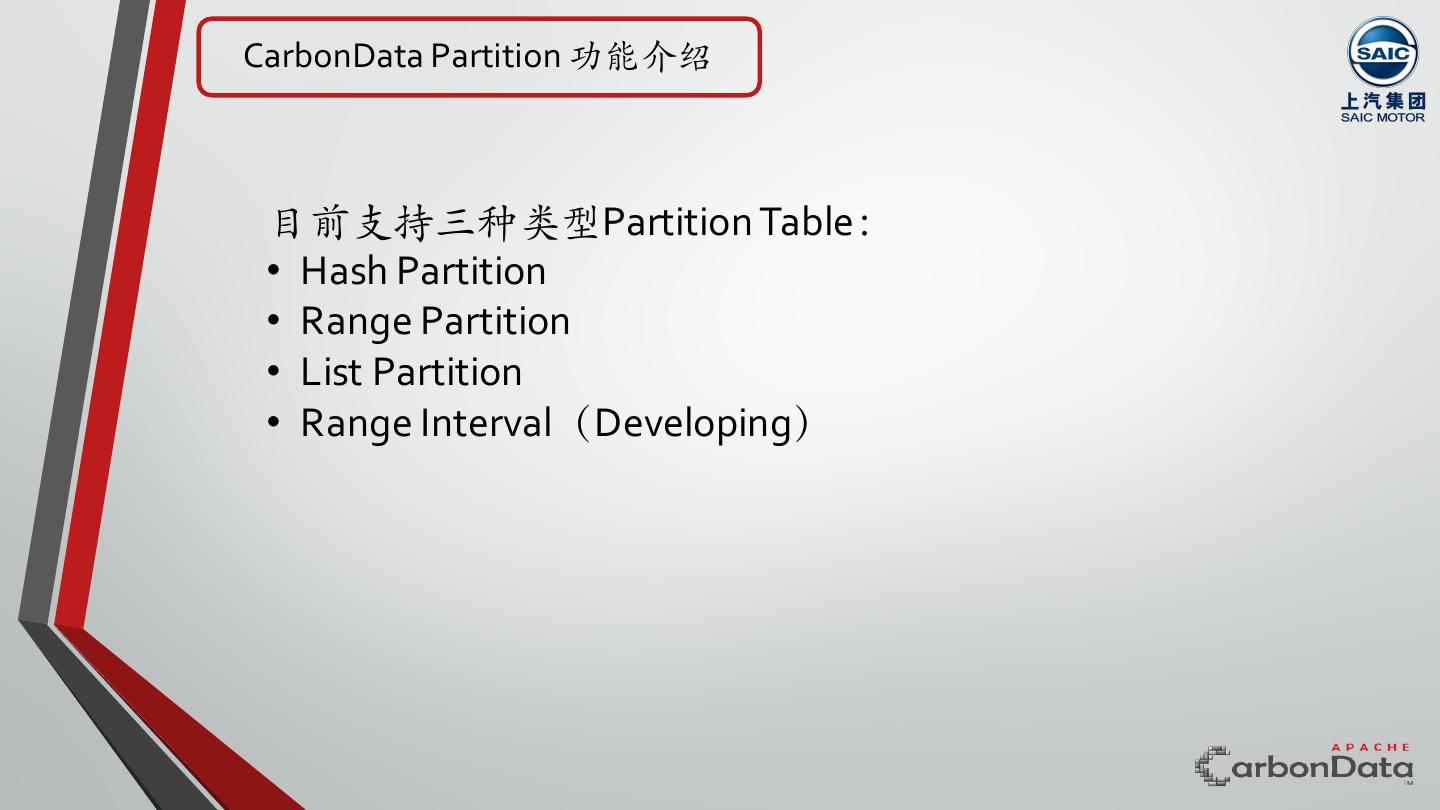Select the Hash Partition bullet text
Screen dimensions: 1440x810
tap(423, 271)
